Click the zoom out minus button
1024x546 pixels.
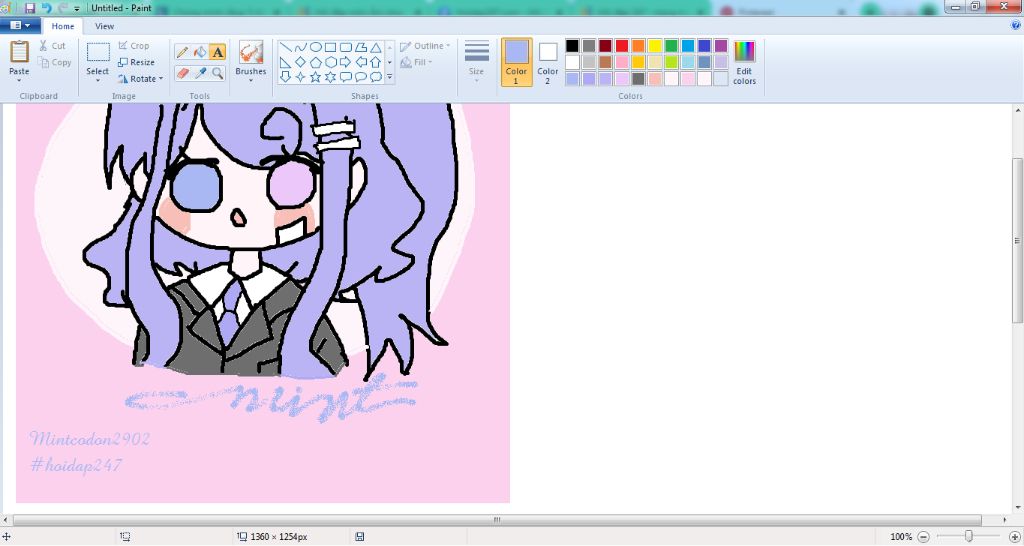[x=923, y=536]
